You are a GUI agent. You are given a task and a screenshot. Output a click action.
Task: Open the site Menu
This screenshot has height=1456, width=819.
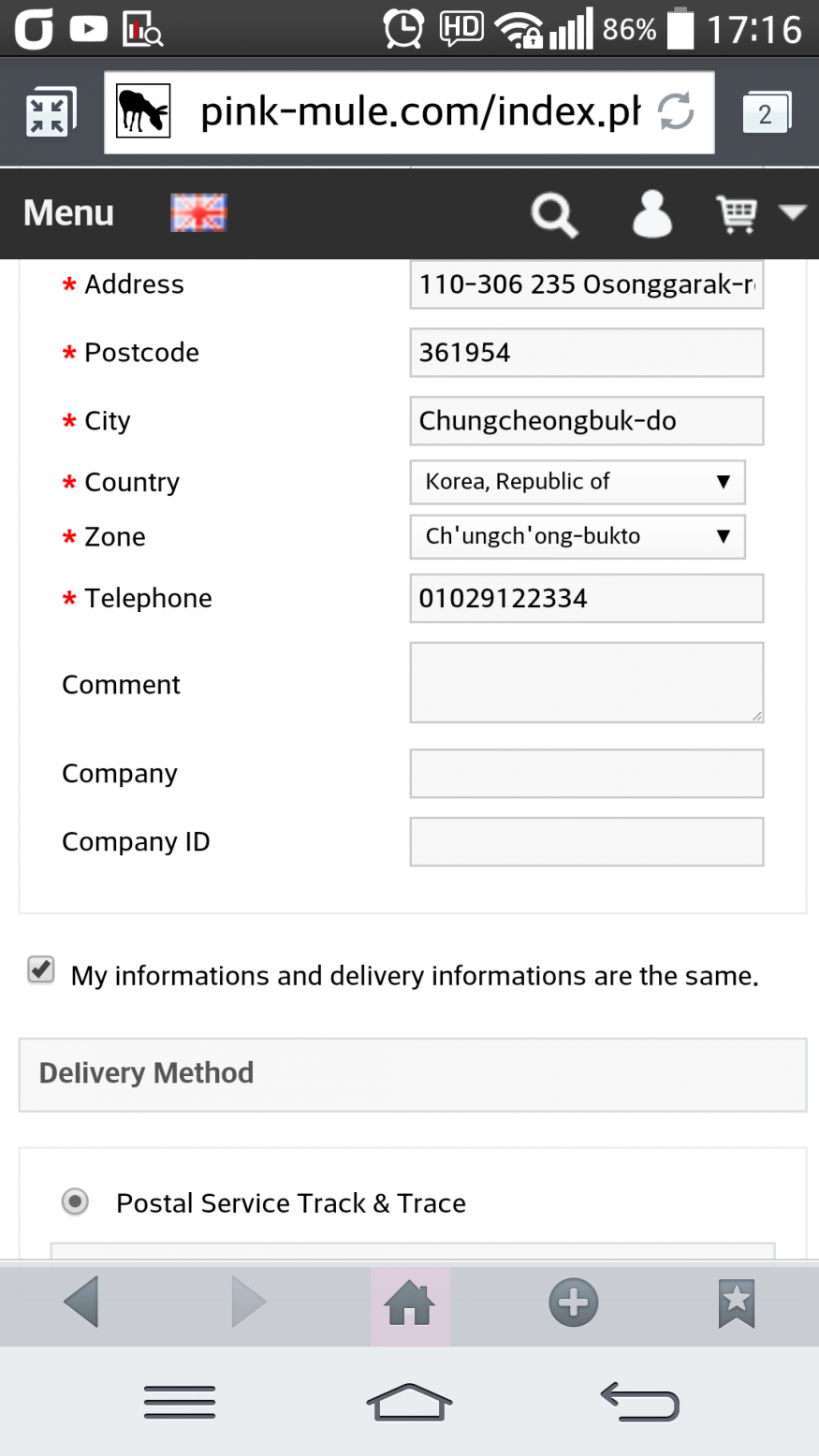click(68, 213)
